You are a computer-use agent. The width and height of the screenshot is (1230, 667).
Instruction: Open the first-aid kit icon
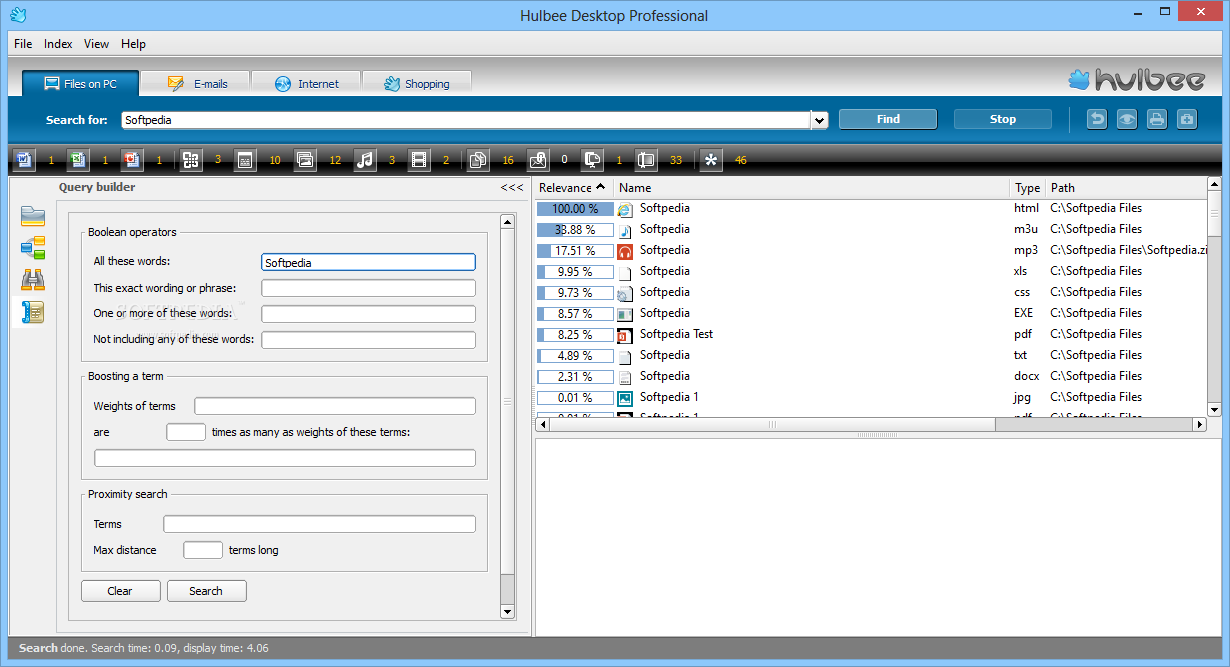[x=1187, y=119]
